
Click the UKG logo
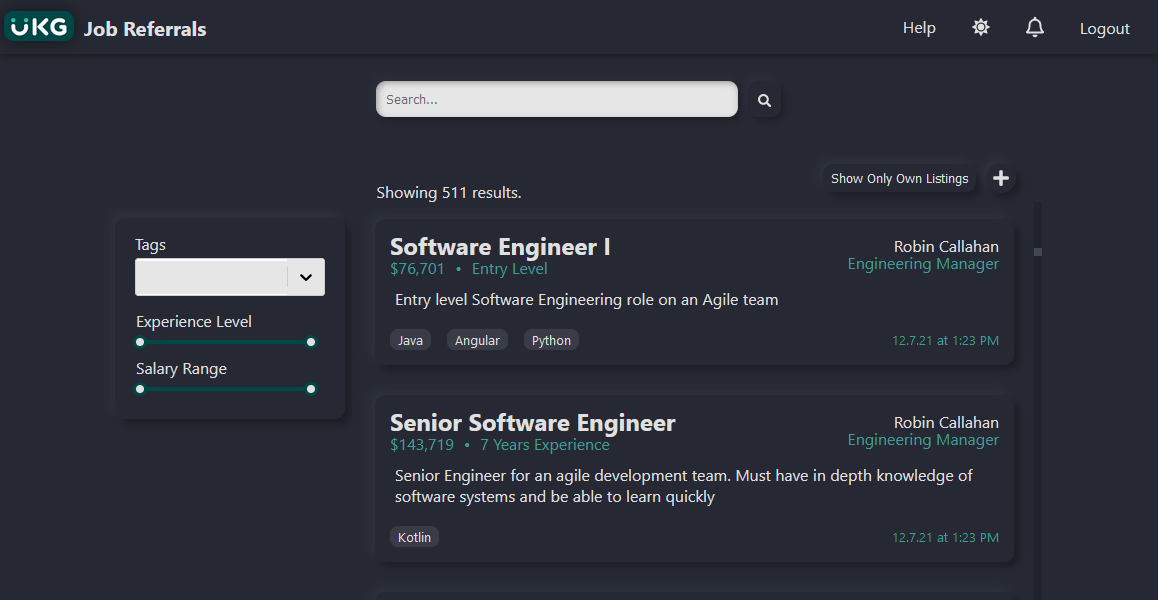pyautogui.click(x=39, y=27)
